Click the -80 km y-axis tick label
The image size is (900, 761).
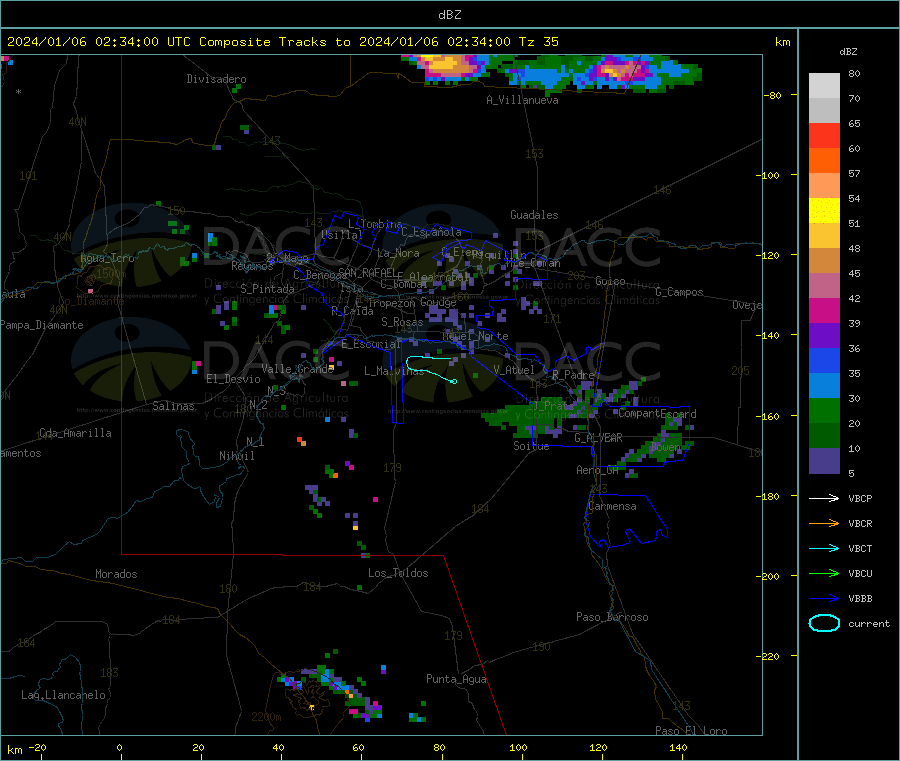[x=772, y=95]
